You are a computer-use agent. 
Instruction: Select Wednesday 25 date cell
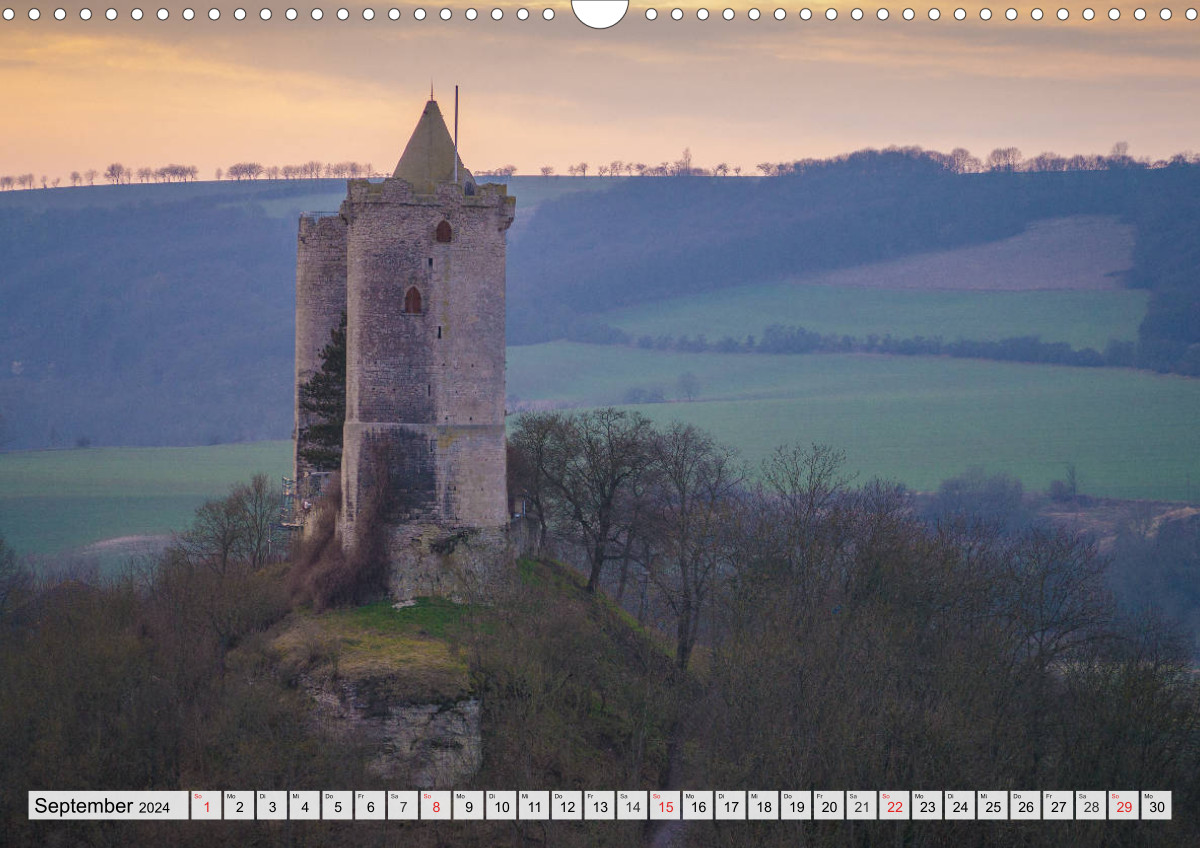click(992, 806)
